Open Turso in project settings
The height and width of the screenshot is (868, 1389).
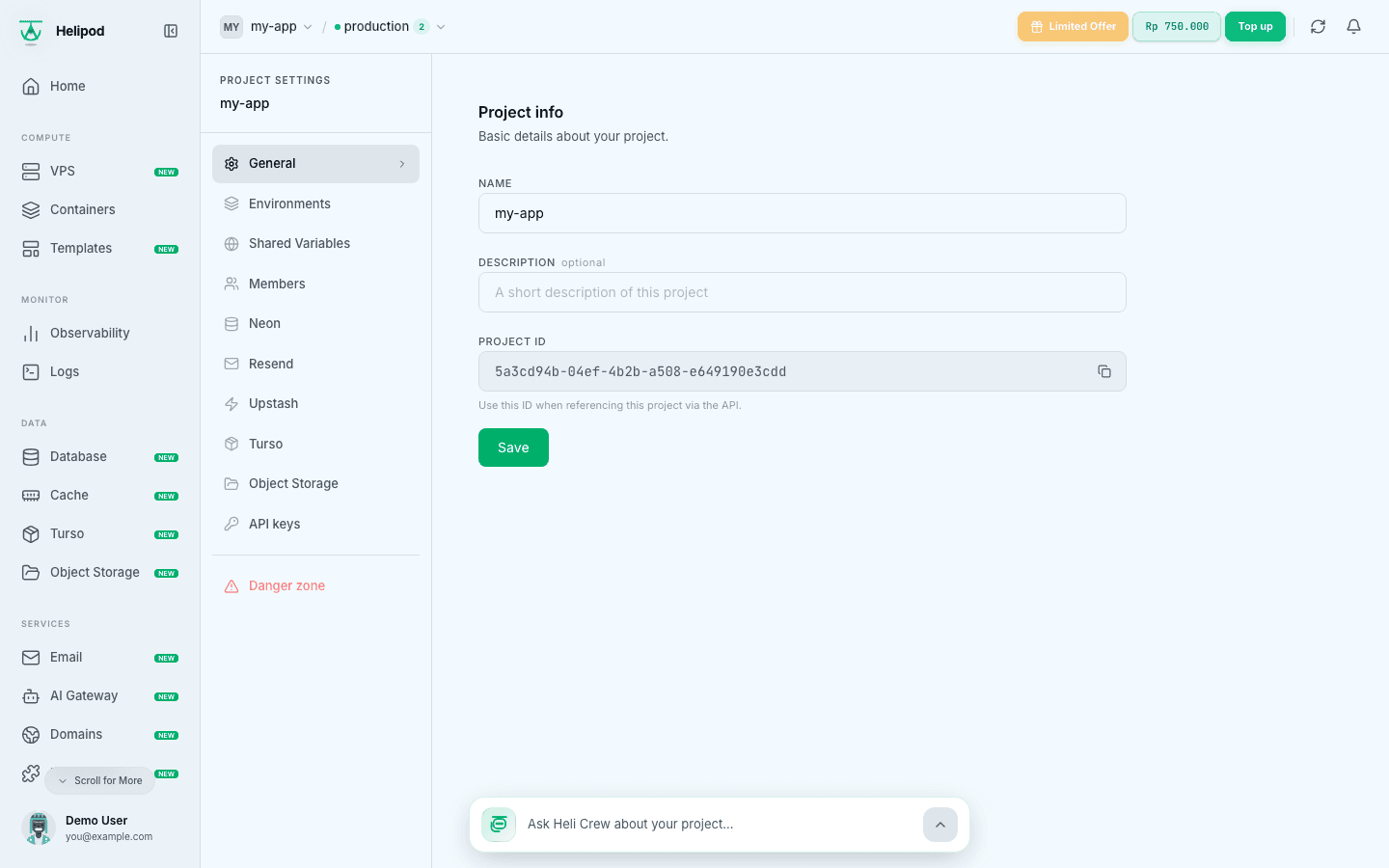(x=315, y=444)
